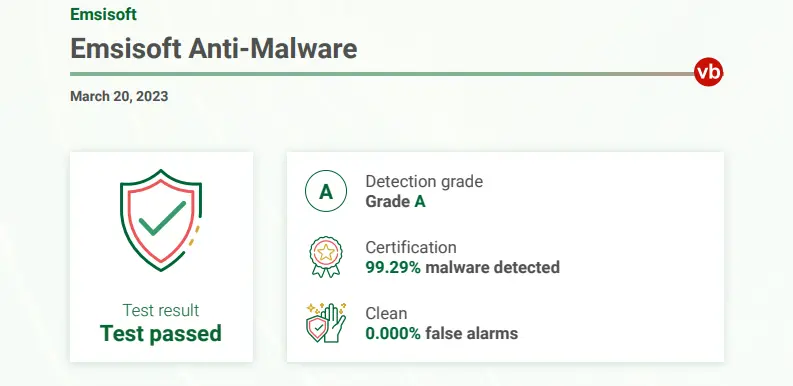Screen dimensions: 793x386
Task: Click the certification ribbon star icon
Action: (326, 256)
